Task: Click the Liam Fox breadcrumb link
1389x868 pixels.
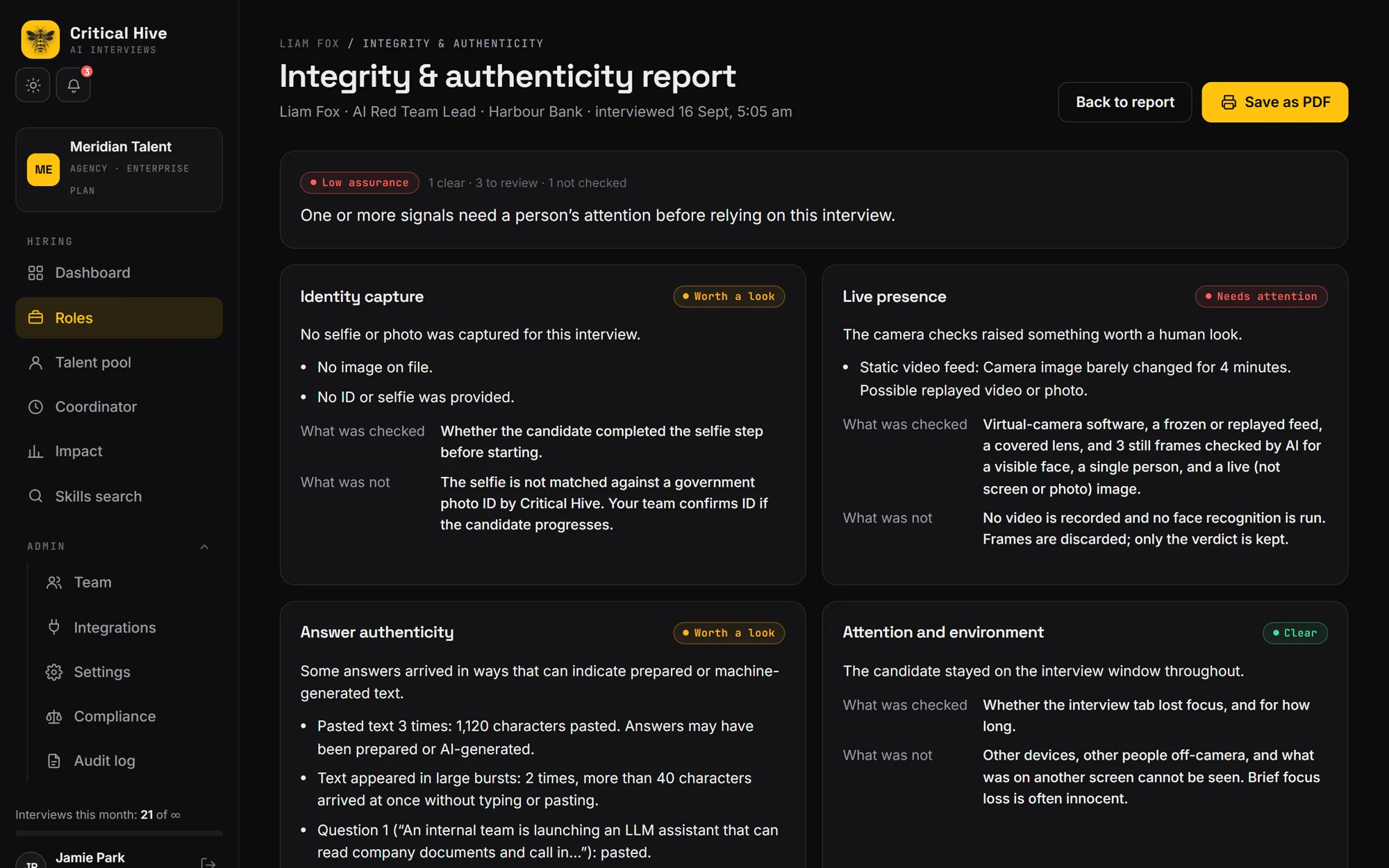Action: click(310, 43)
